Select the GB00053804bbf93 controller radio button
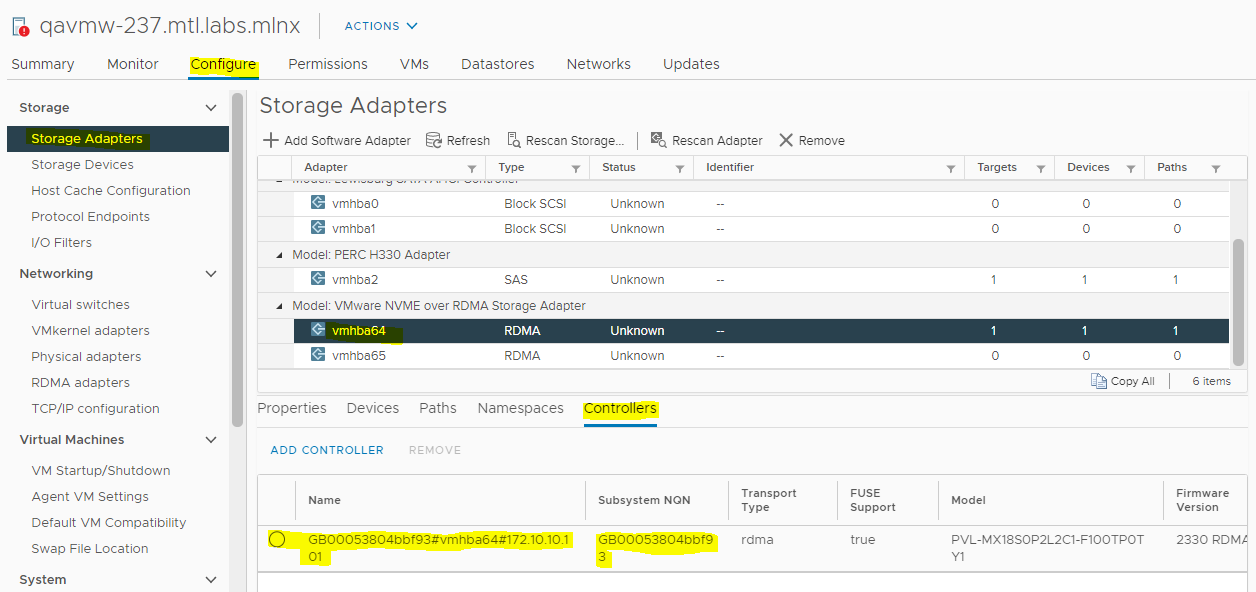Screen dimensions: 1256x592 point(277,539)
